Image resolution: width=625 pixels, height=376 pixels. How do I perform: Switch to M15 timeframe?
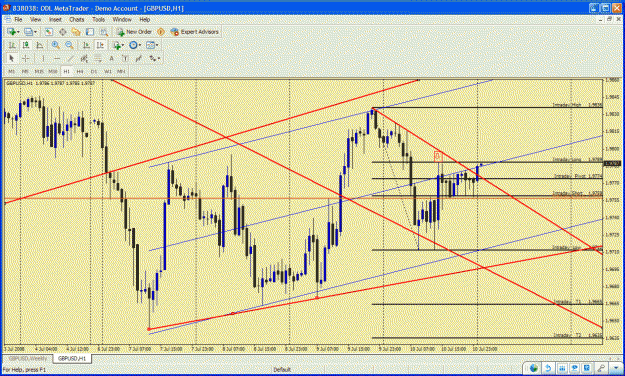(x=39, y=71)
